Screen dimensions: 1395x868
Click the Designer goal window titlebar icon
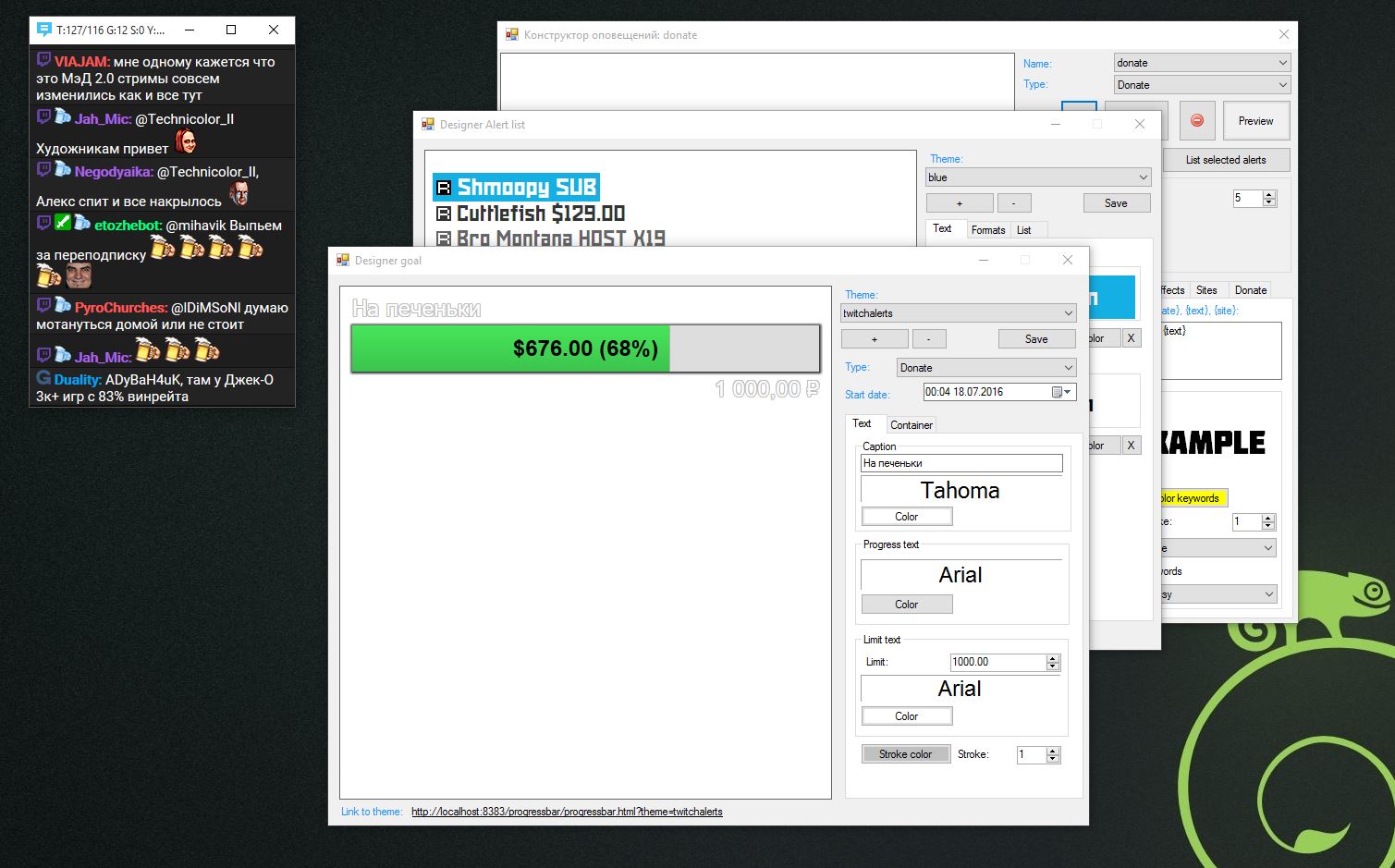click(x=342, y=260)
